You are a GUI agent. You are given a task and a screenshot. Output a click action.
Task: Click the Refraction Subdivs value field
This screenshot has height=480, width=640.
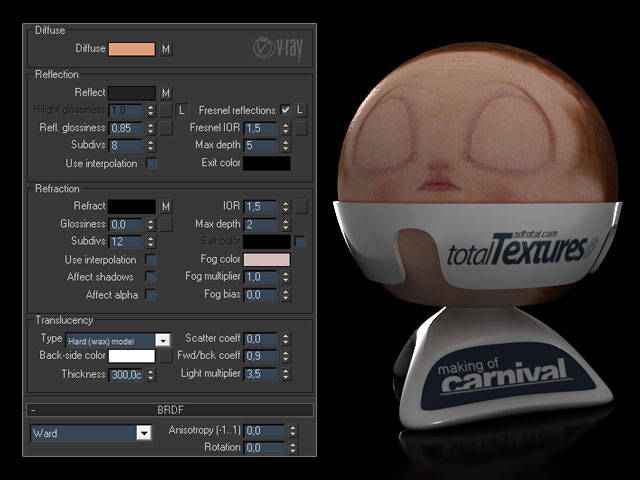click(x=125, y=242)
